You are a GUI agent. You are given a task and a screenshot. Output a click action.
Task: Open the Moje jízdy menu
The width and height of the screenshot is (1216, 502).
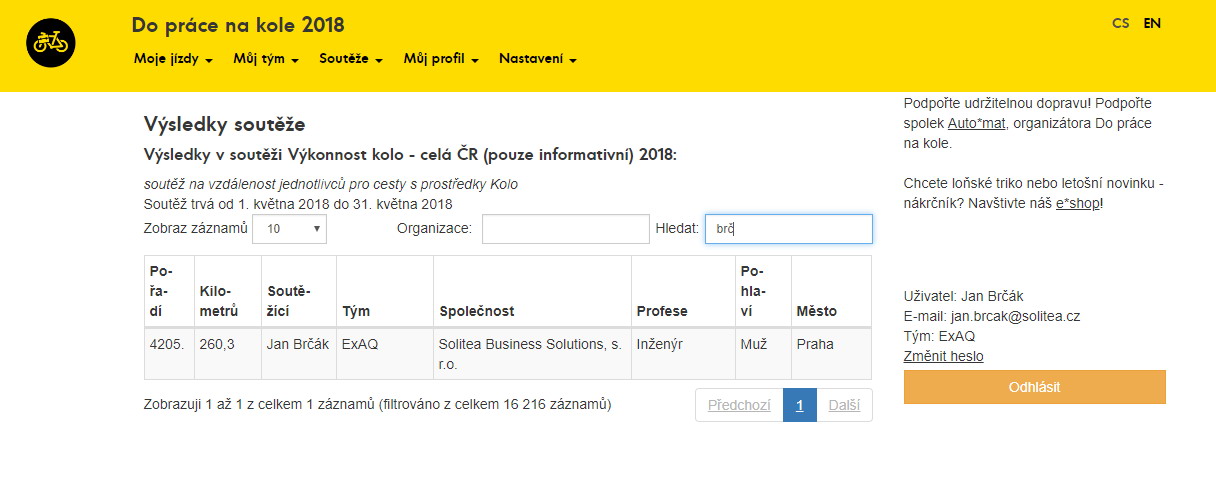173,59
